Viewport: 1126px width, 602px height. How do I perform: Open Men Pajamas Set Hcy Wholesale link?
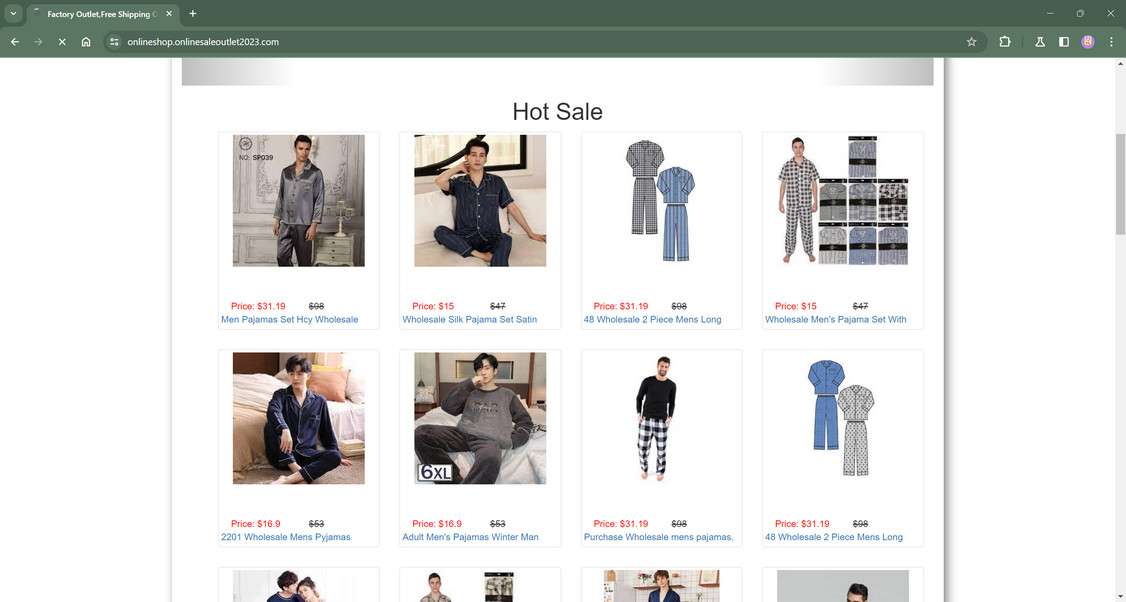[289, 320]
